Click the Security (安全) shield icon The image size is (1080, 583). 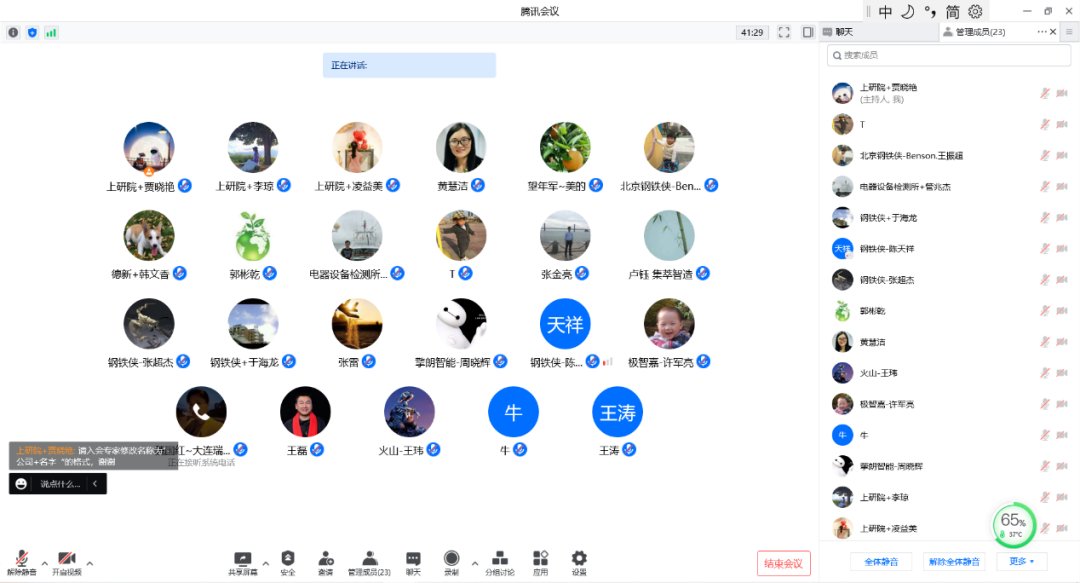pos(288,560)
